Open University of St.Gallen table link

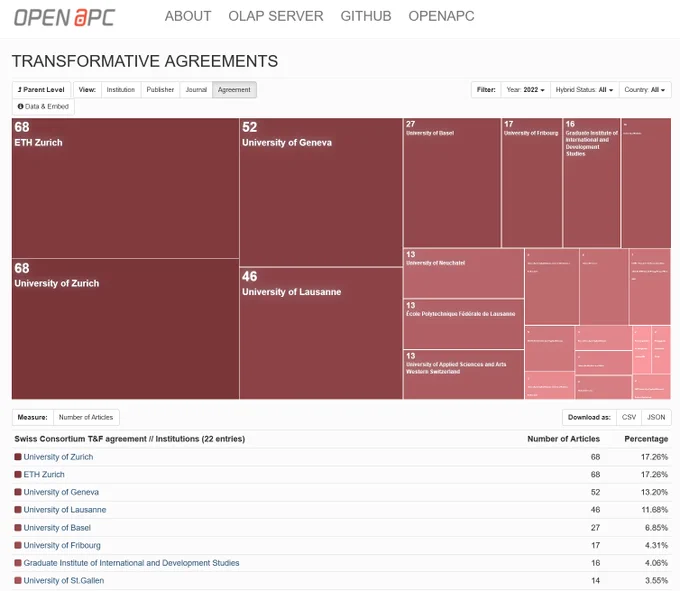(64, 580)
